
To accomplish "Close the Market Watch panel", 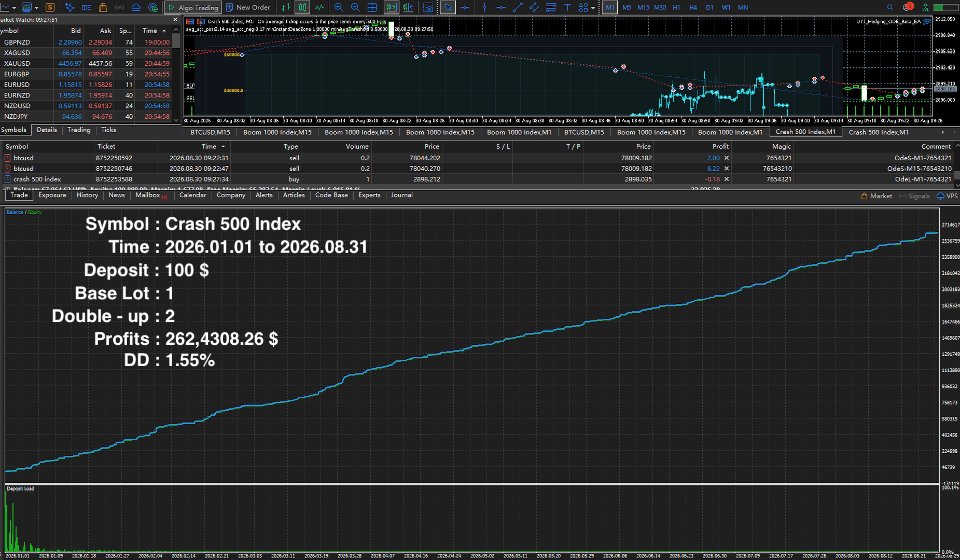I will click(176, 20).
